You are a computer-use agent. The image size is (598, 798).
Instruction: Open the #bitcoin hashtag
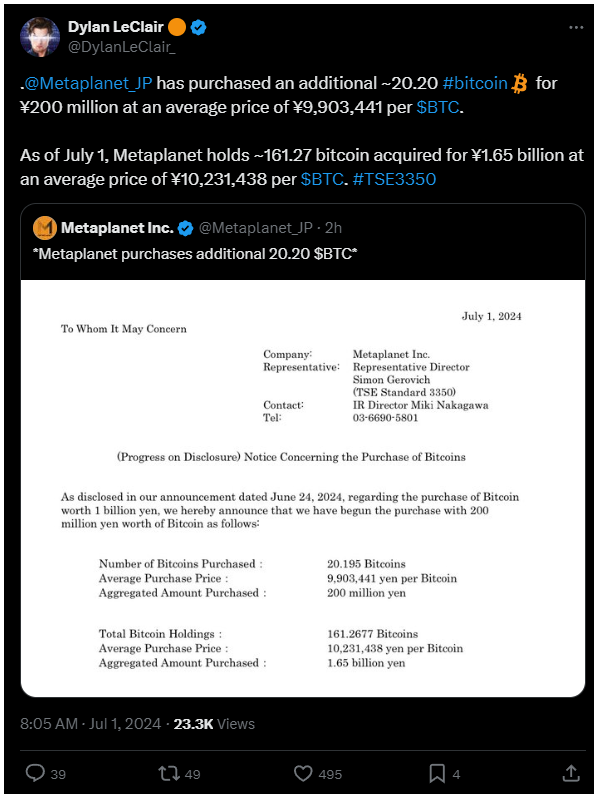click(475, 83)
